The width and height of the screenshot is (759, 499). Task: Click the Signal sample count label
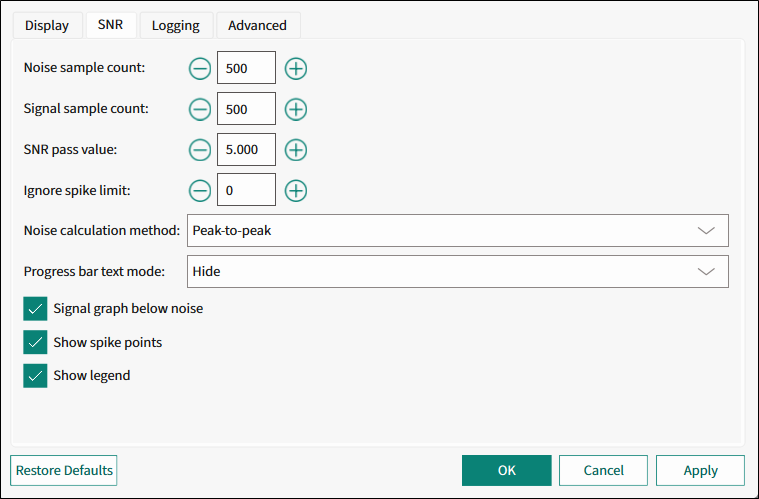click(86, 108)
